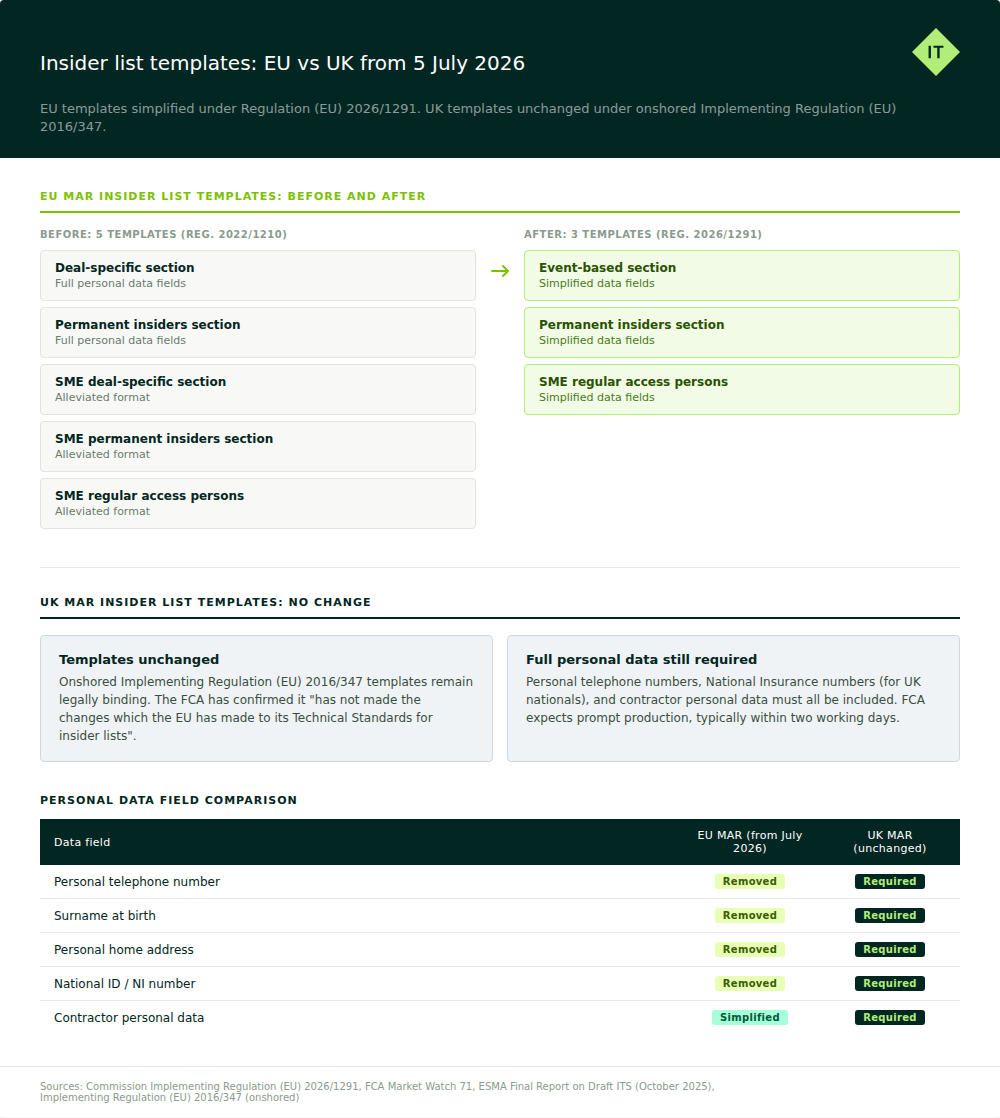Click Required badge for Personal home address

pos(890,950)
